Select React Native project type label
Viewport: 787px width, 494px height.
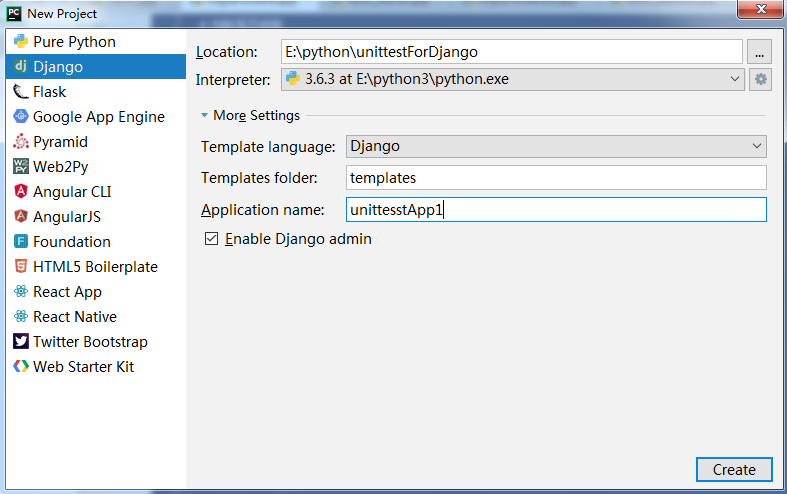point(75,317)
